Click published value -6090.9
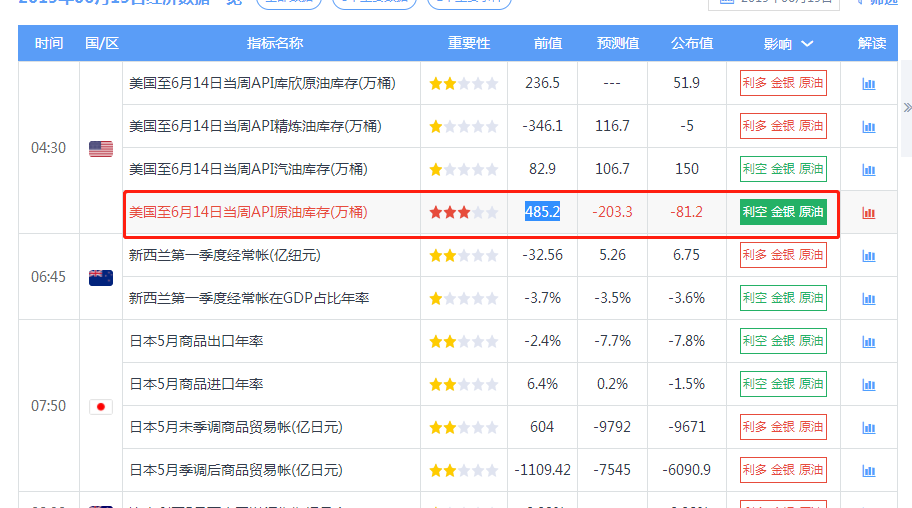912x508 pixels. pyautogui.click(x=686, y=470)
